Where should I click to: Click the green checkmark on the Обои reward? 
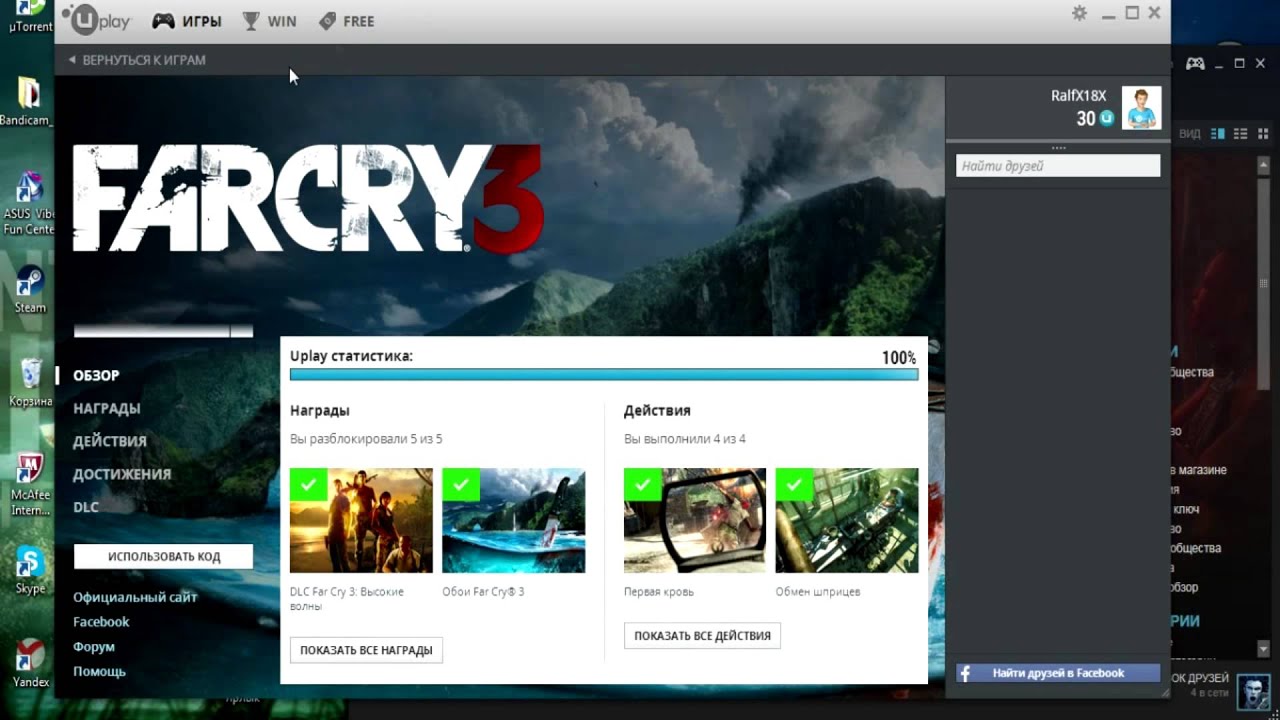tap(460, 484)
